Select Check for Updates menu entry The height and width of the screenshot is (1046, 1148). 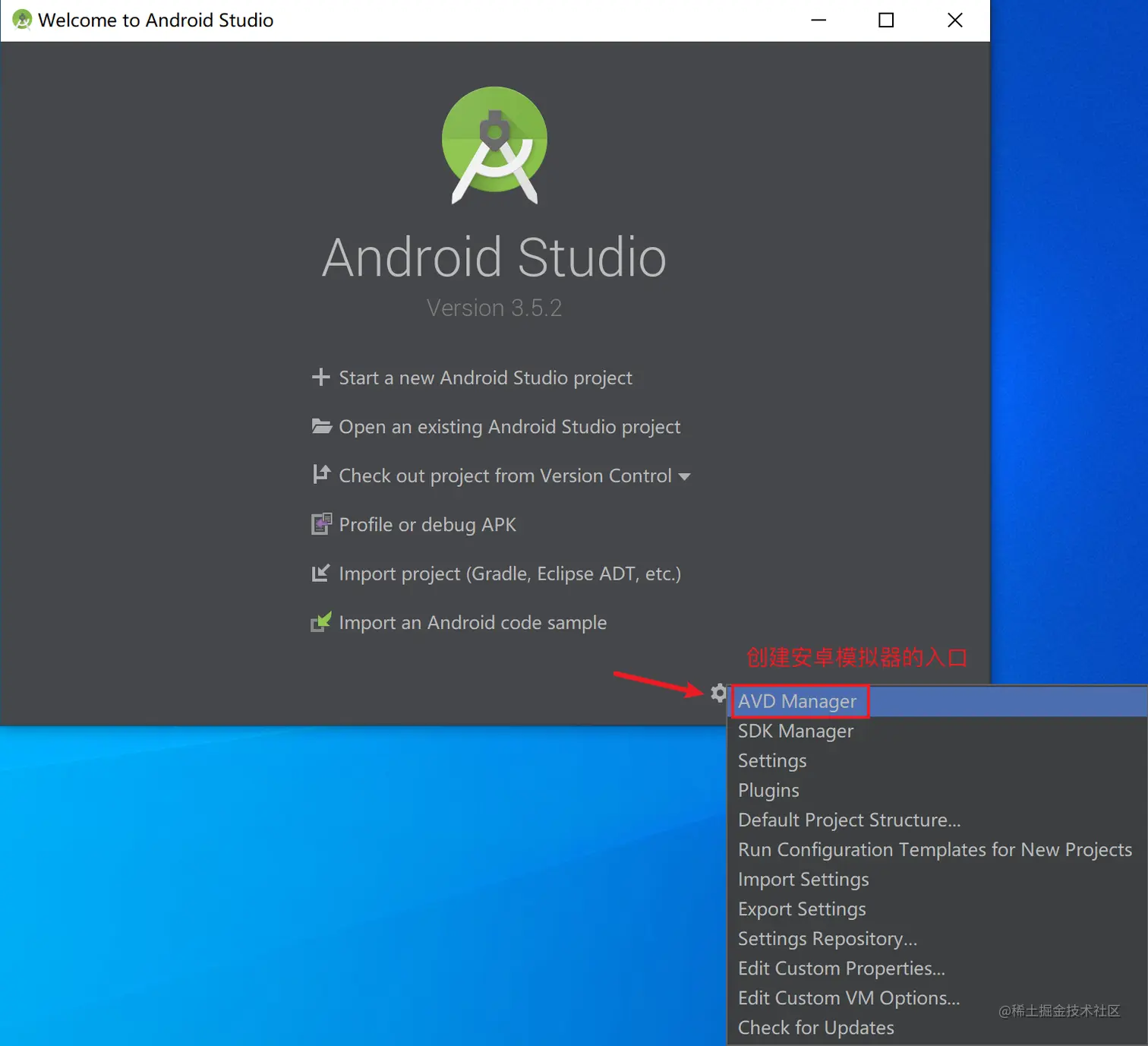pos(938,1027)
